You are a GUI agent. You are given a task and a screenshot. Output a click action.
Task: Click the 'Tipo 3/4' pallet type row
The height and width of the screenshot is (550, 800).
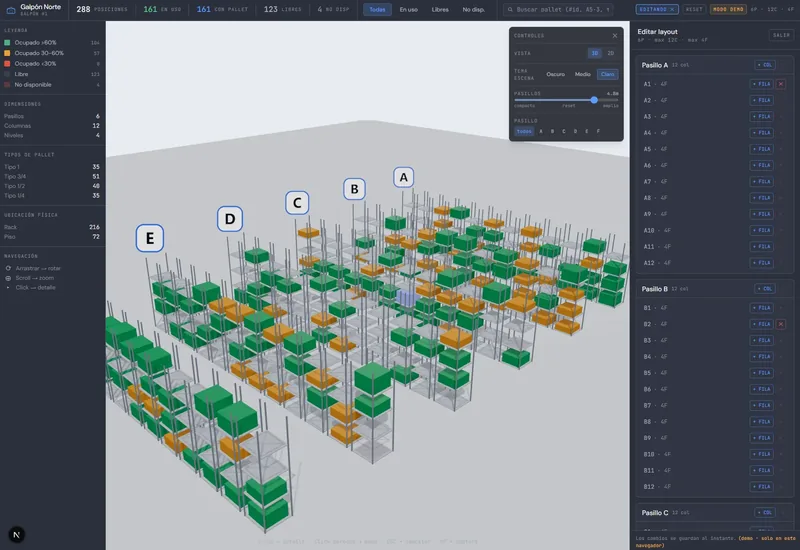52,177
